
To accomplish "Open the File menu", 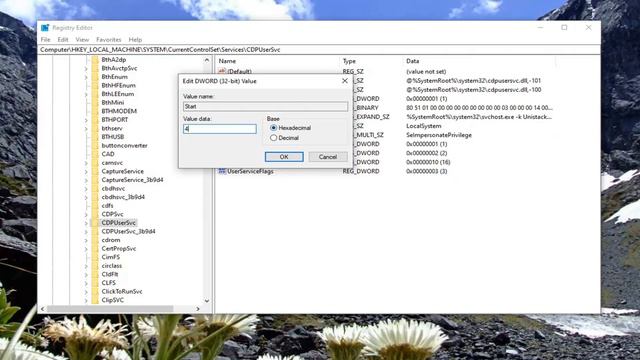I will [45, 40].
